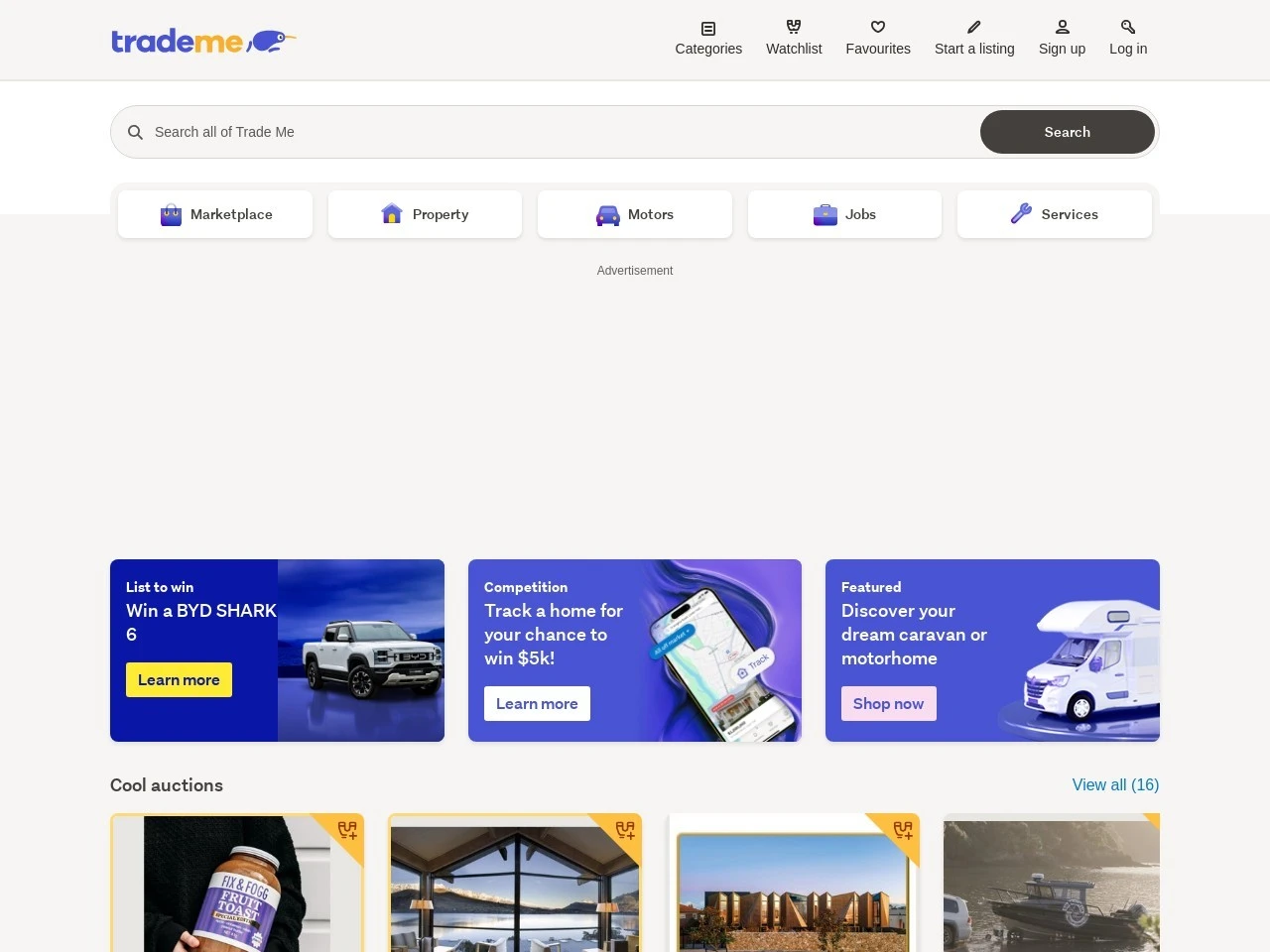Open Favourites via the heart icon

coord(877,28)
